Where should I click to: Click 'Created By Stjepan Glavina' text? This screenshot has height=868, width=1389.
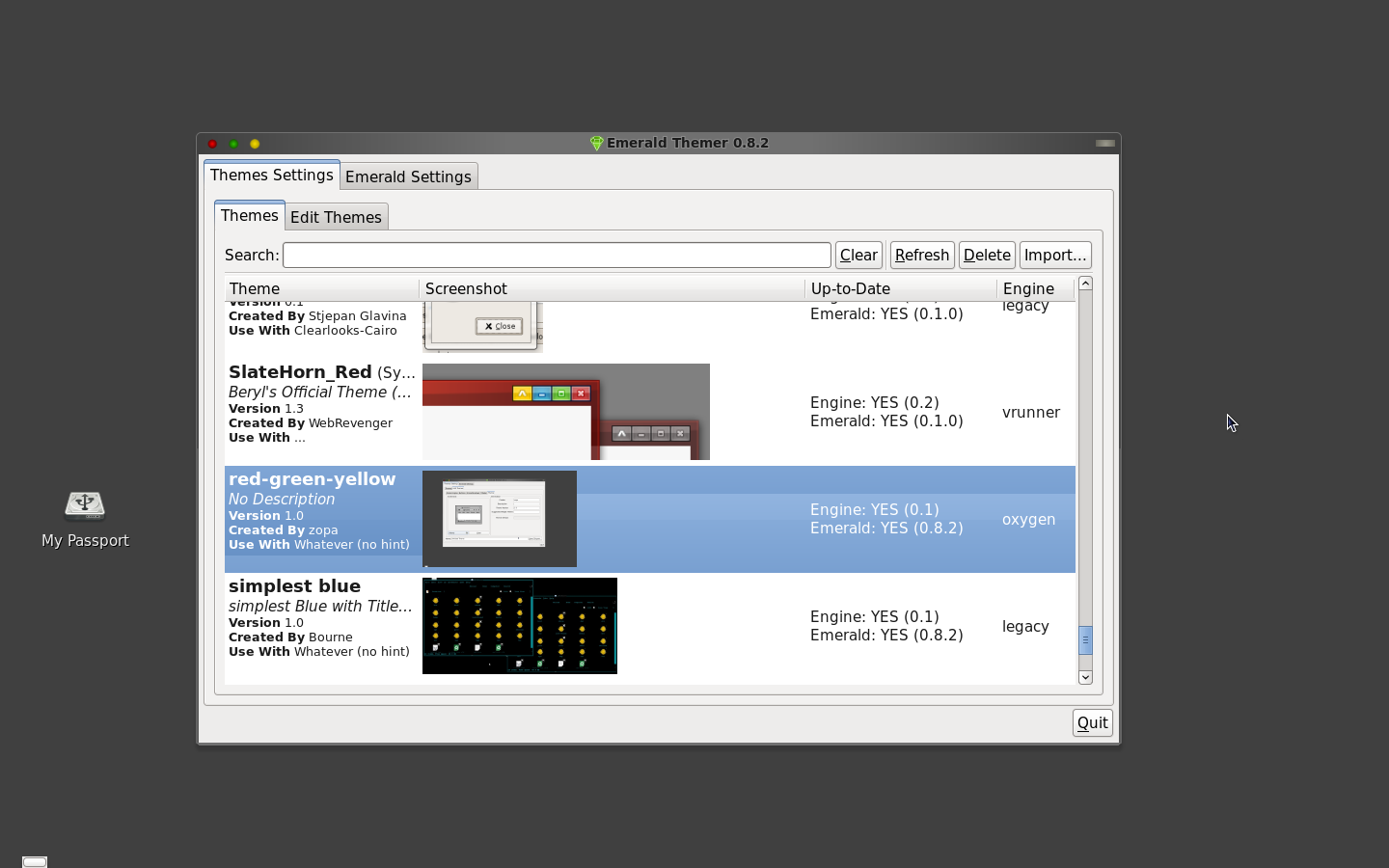pyautogui.click(x=317, y=315)
